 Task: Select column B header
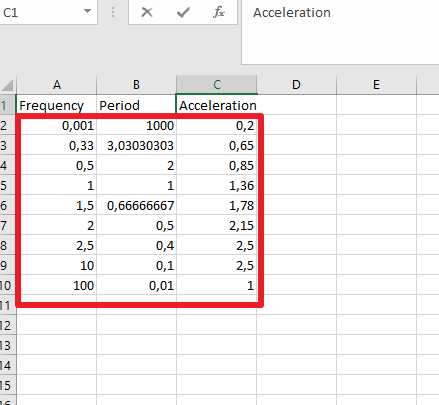click(x=136, y=85)
